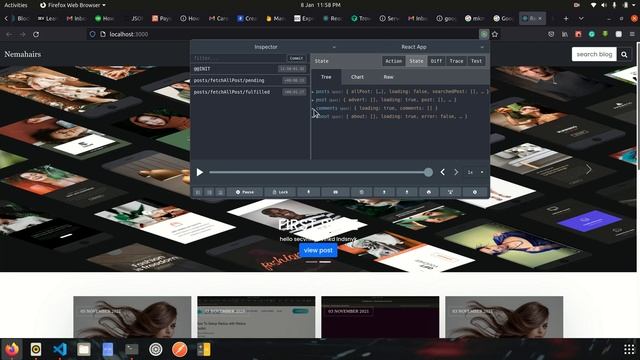Select posts/fetchAllPost/fulfilled action
This screenshot has height=360, width=640.
250,92
